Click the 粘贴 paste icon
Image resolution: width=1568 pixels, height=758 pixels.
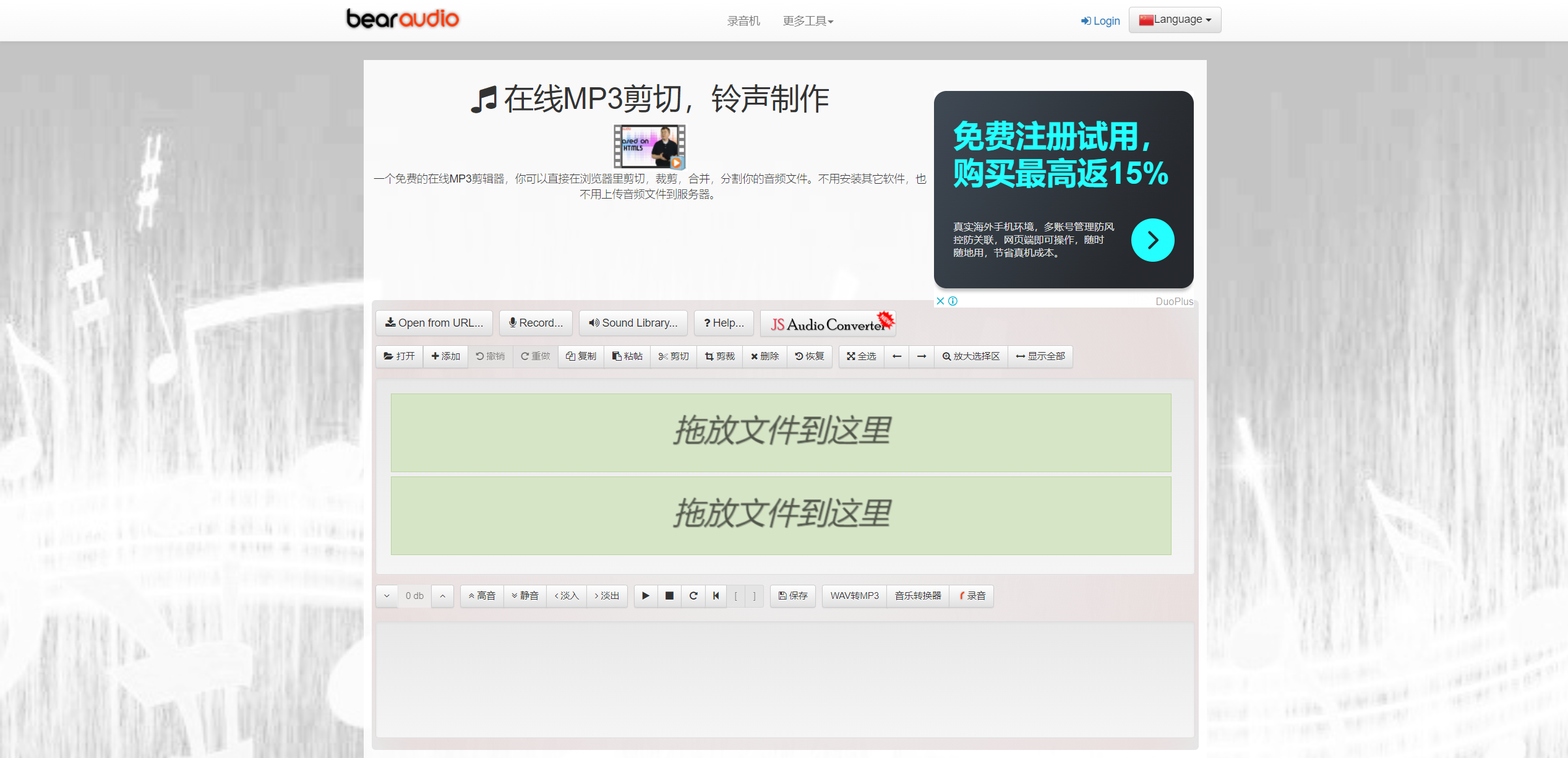(x=627, y=356)
